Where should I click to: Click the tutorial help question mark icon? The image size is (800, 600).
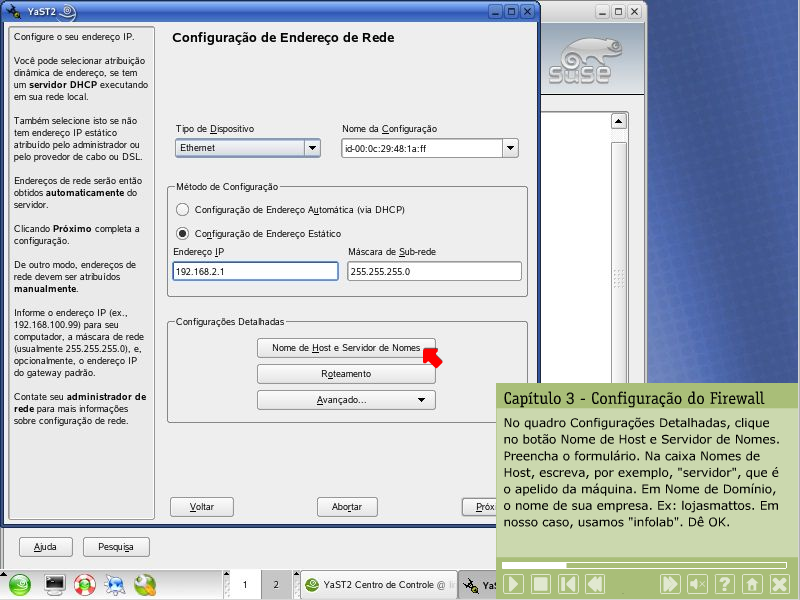pyautogui.click(x=724, y=584)
